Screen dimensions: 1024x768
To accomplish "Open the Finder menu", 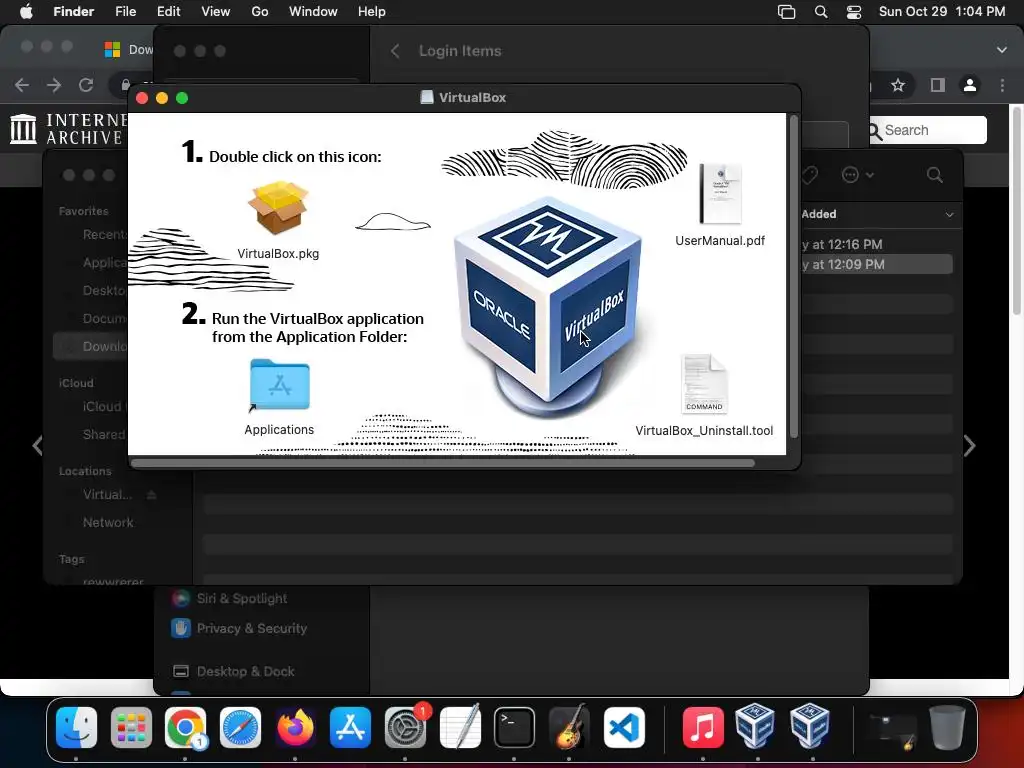I will tap(73, 12).
